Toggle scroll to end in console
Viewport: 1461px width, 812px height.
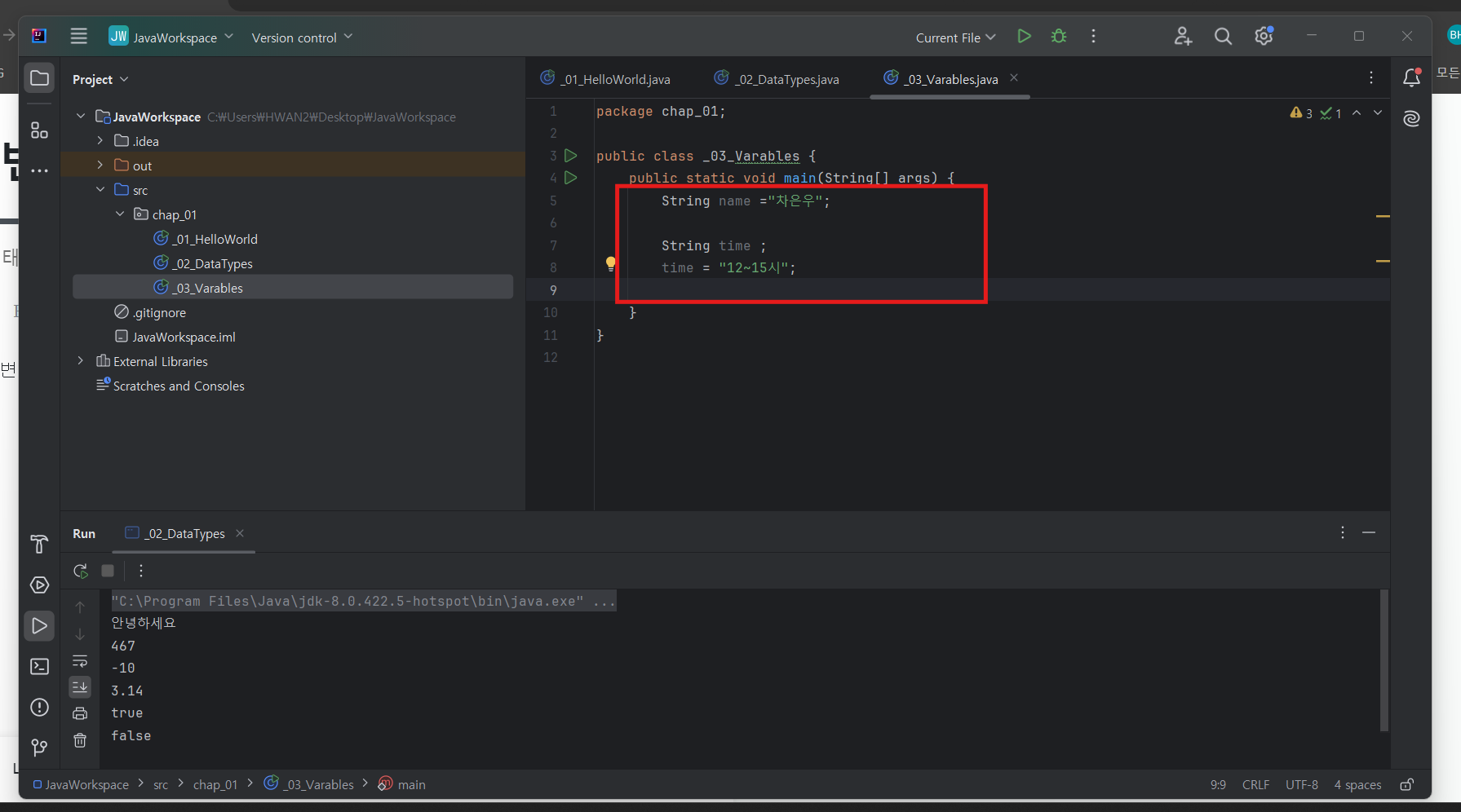coord(80,687)
